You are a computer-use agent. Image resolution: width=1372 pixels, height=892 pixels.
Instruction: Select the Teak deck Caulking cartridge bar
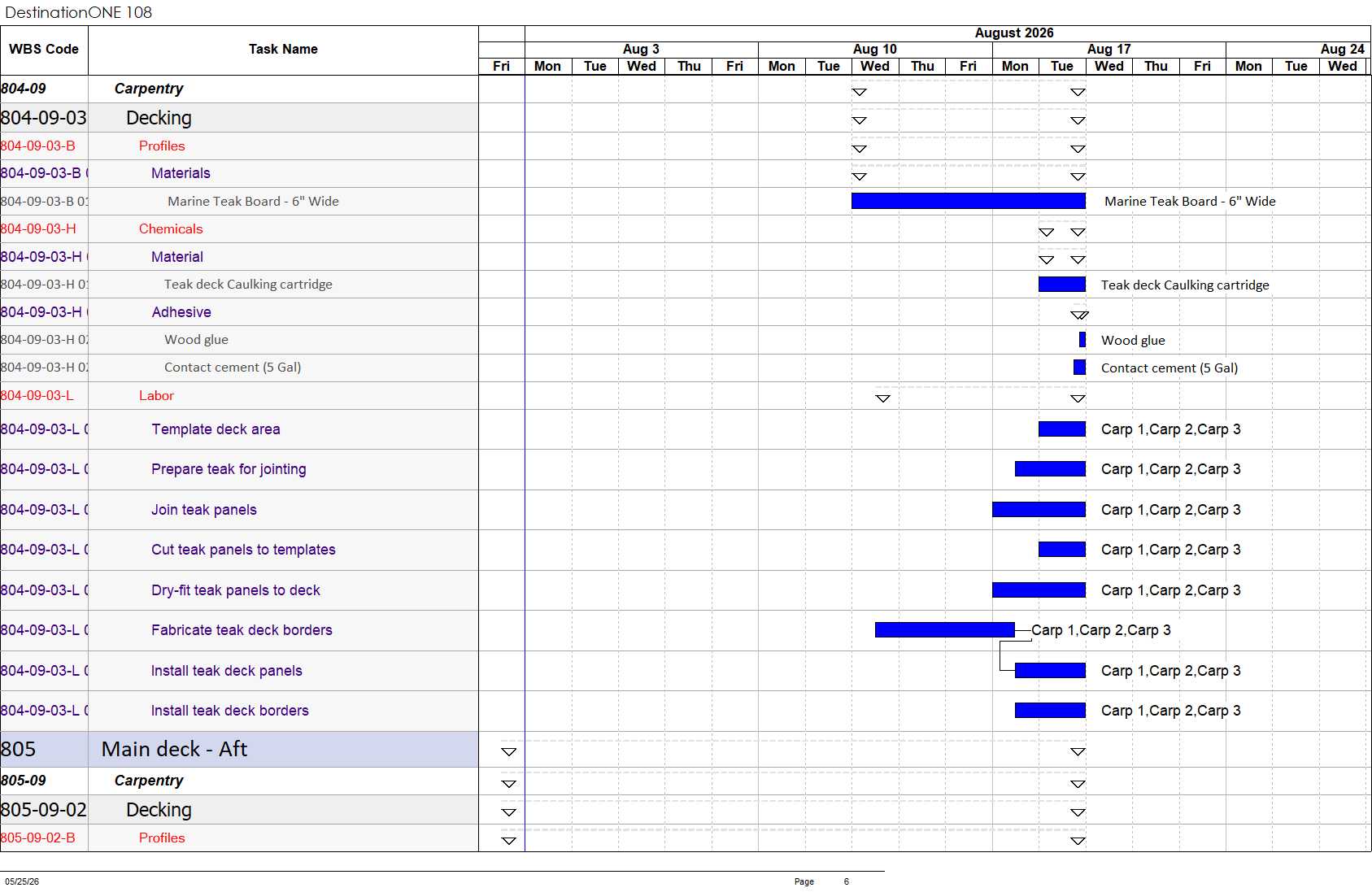(x=1062, y=285)
